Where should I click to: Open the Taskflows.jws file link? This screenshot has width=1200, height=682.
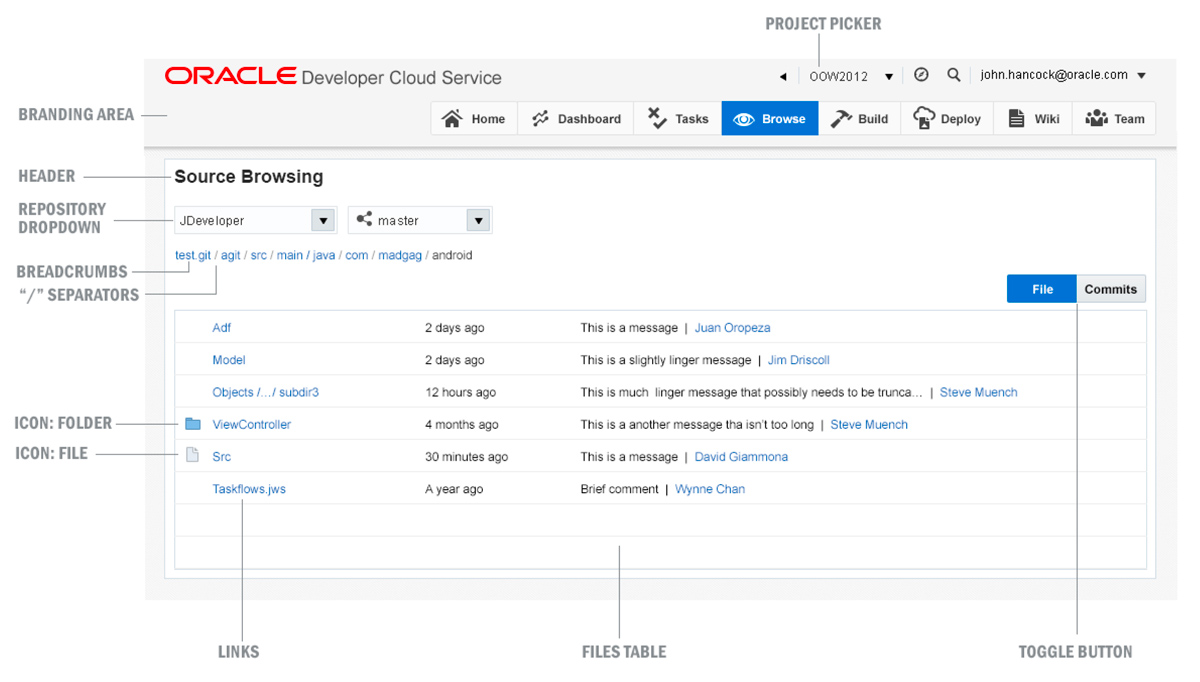(249, 489)
